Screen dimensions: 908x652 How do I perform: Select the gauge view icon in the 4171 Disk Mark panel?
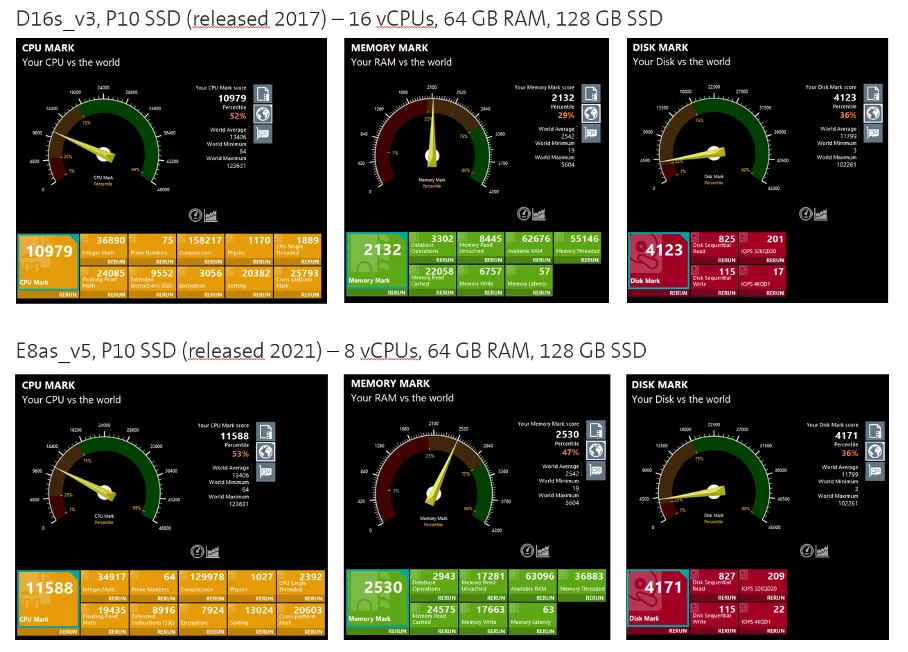pos(807,551)
